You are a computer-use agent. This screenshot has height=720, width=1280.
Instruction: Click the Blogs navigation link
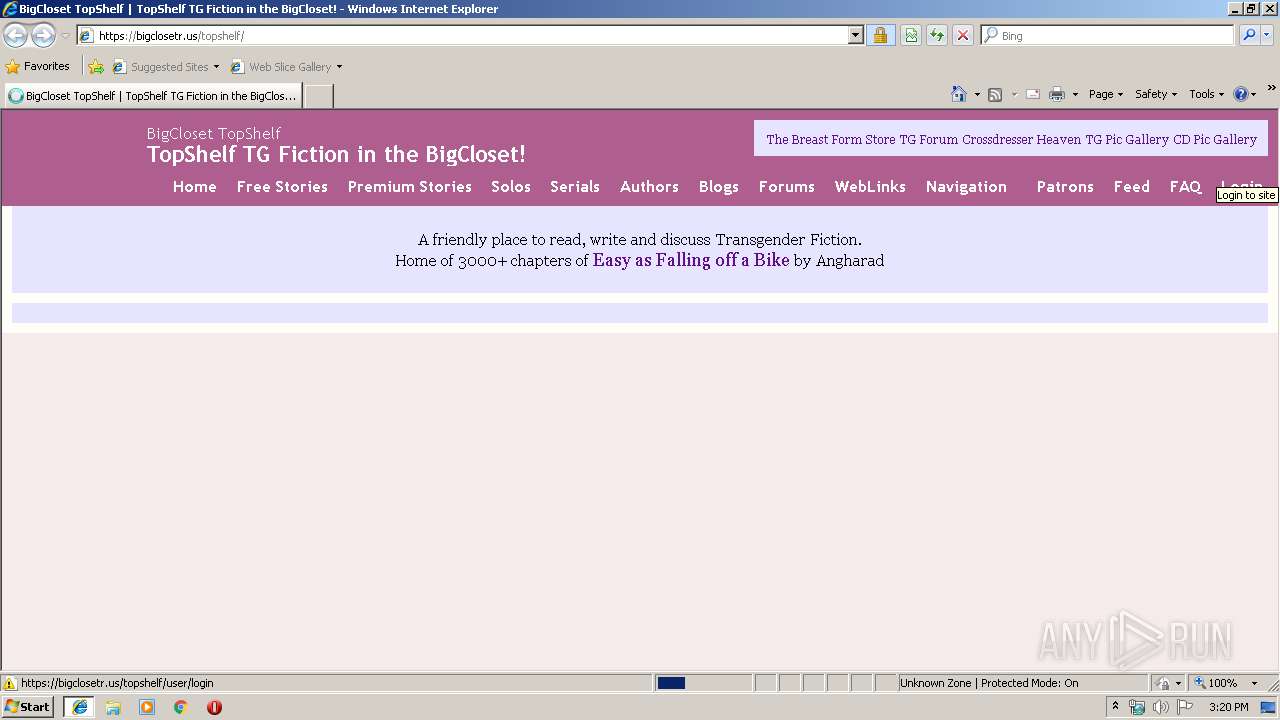coord(719,187)
